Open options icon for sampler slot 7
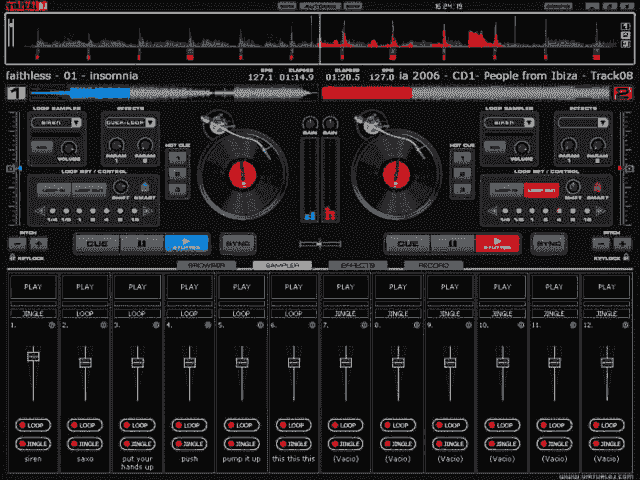This screenshot has width=640, height=480. [364, 325]
